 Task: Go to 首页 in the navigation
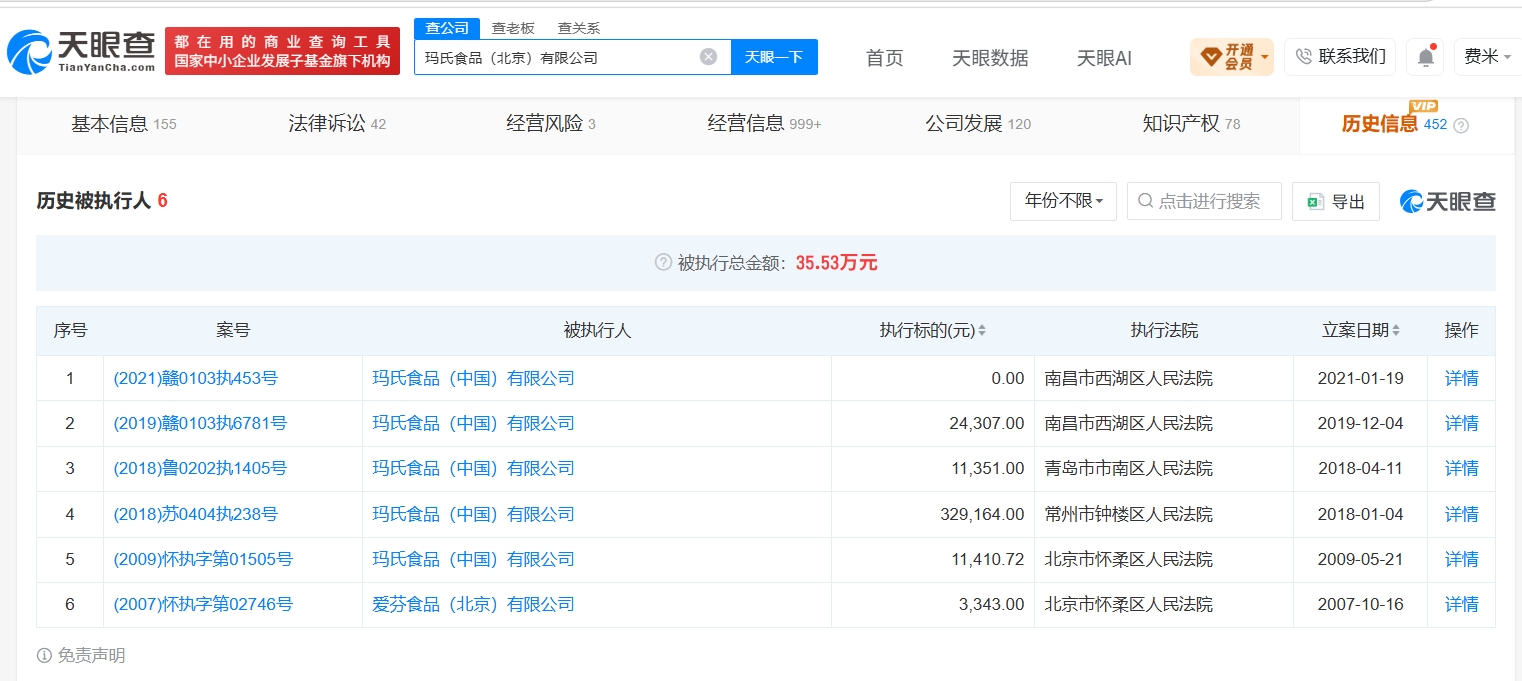pyautogui.click(x=884, y=58)
